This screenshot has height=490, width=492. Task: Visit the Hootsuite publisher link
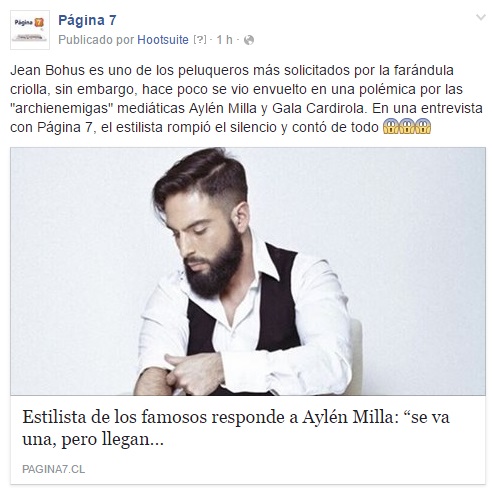[163, 40]
